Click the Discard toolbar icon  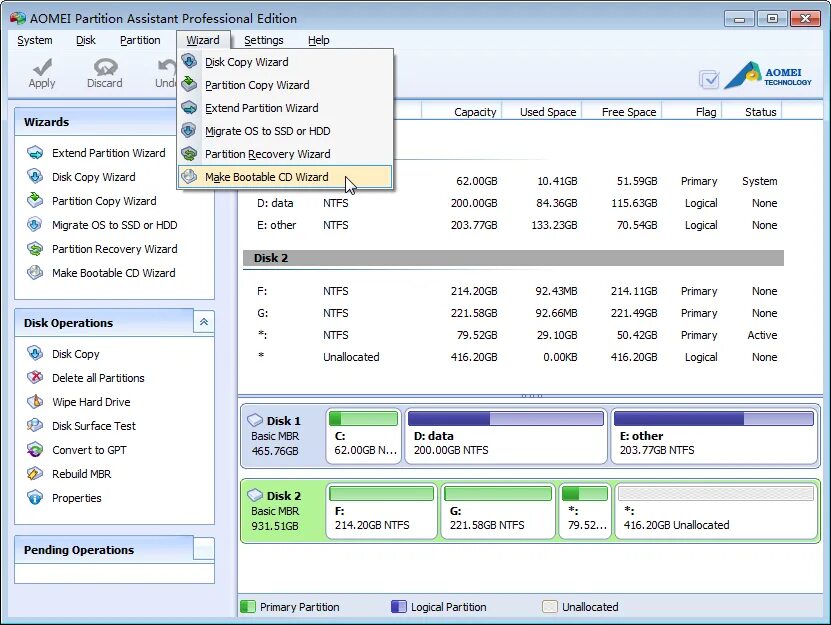[x=105, y=67]
